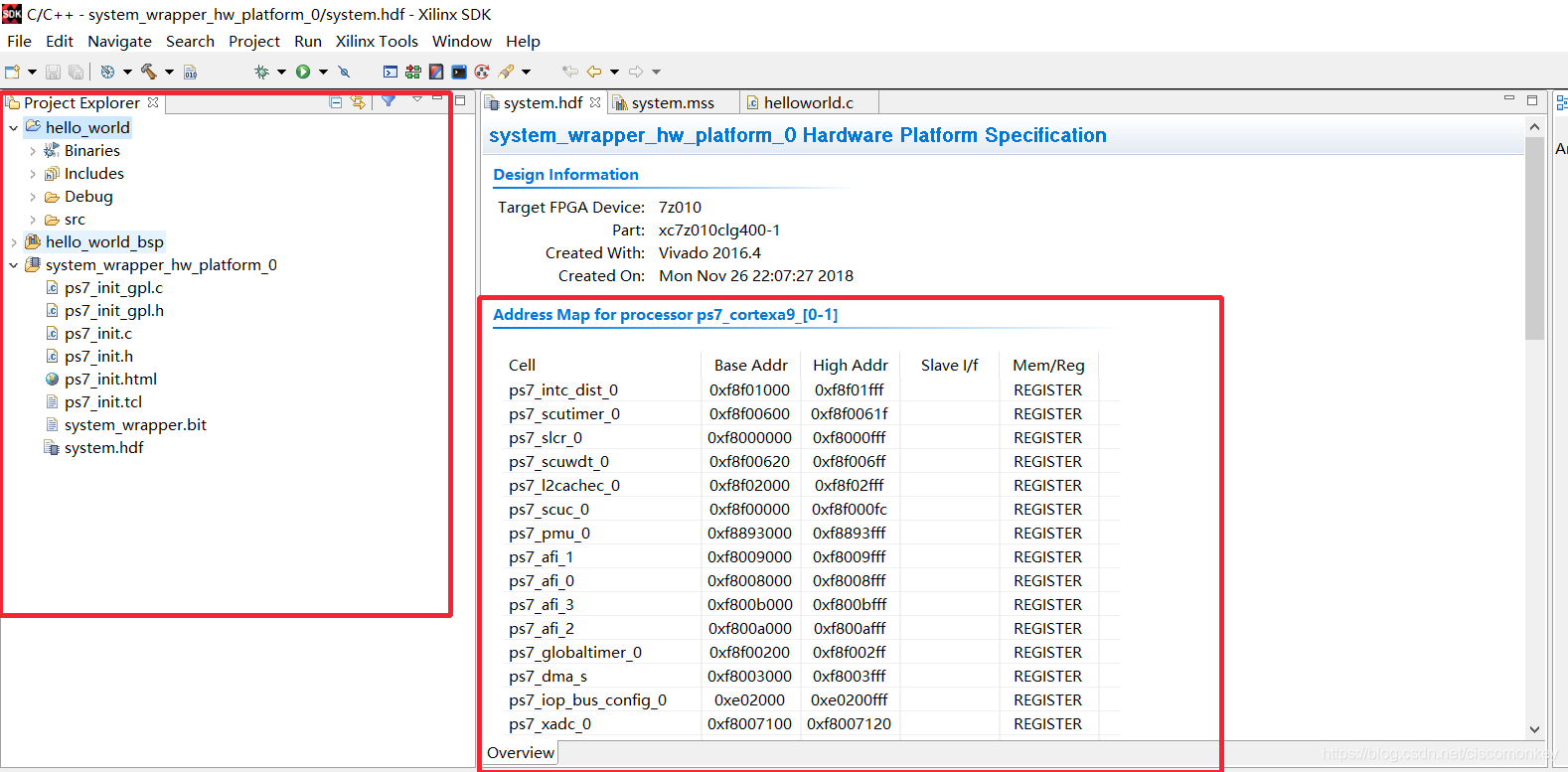Switch to the helloworld.c editor tab
Image resolution: width=1568 pixels, height=772 pixels.
coord(808,102)
